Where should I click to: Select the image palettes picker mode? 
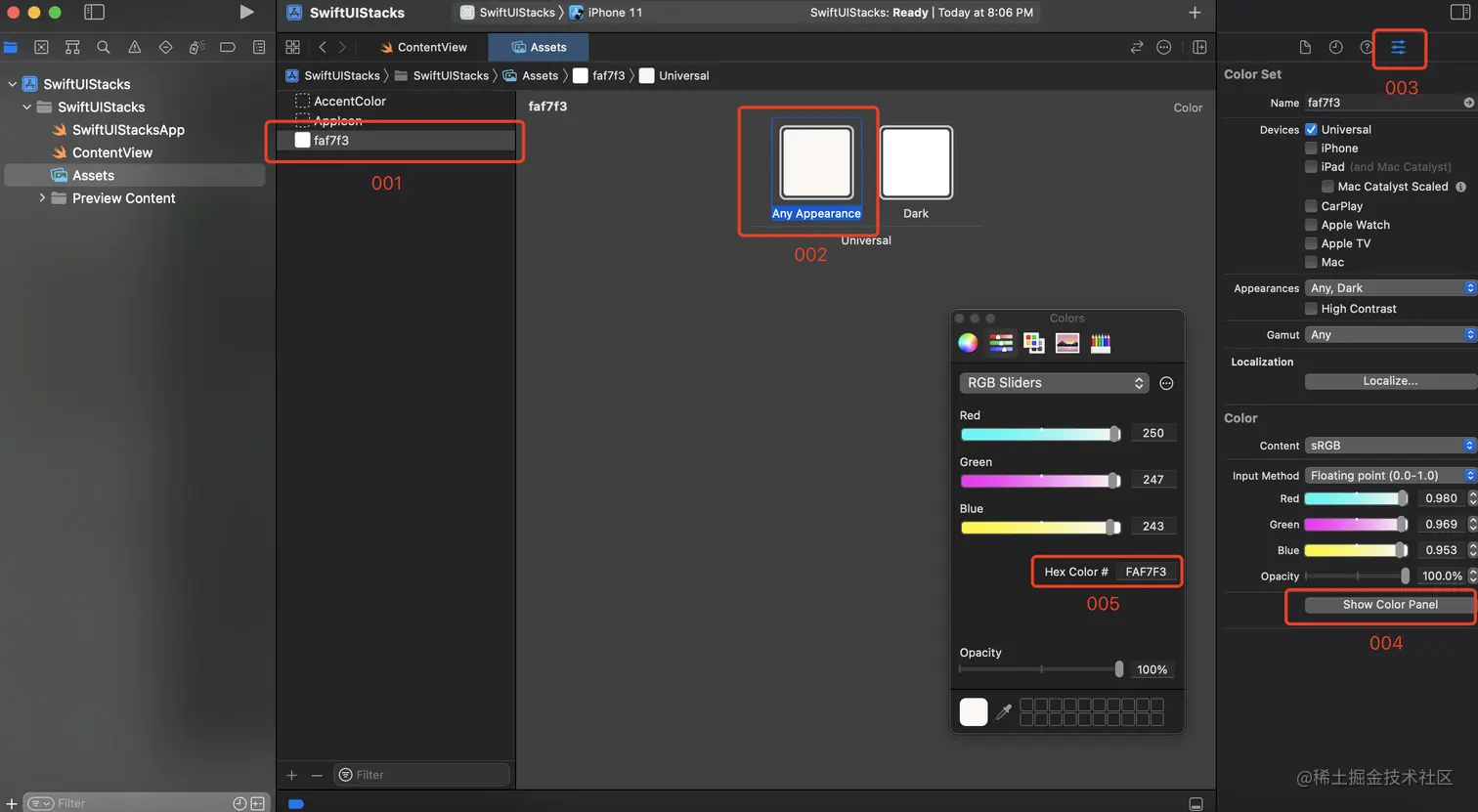(1067, 342)
